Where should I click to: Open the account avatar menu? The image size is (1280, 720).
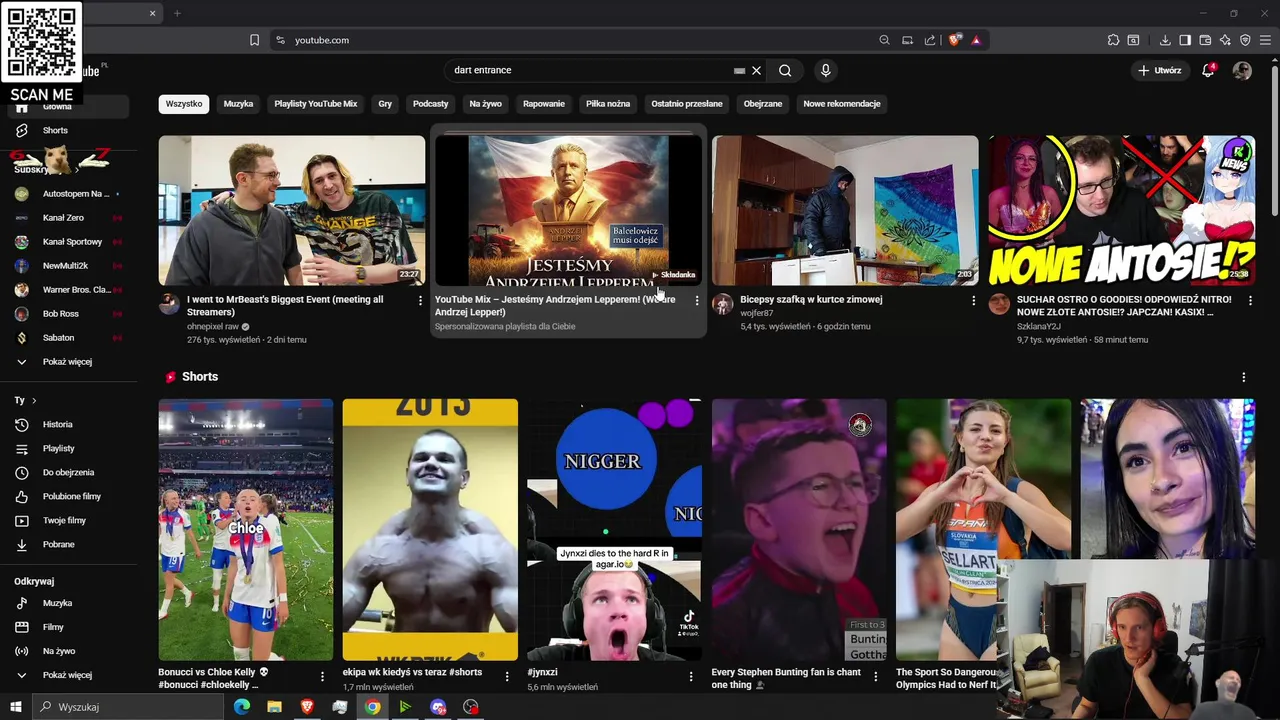[1242, 70]
